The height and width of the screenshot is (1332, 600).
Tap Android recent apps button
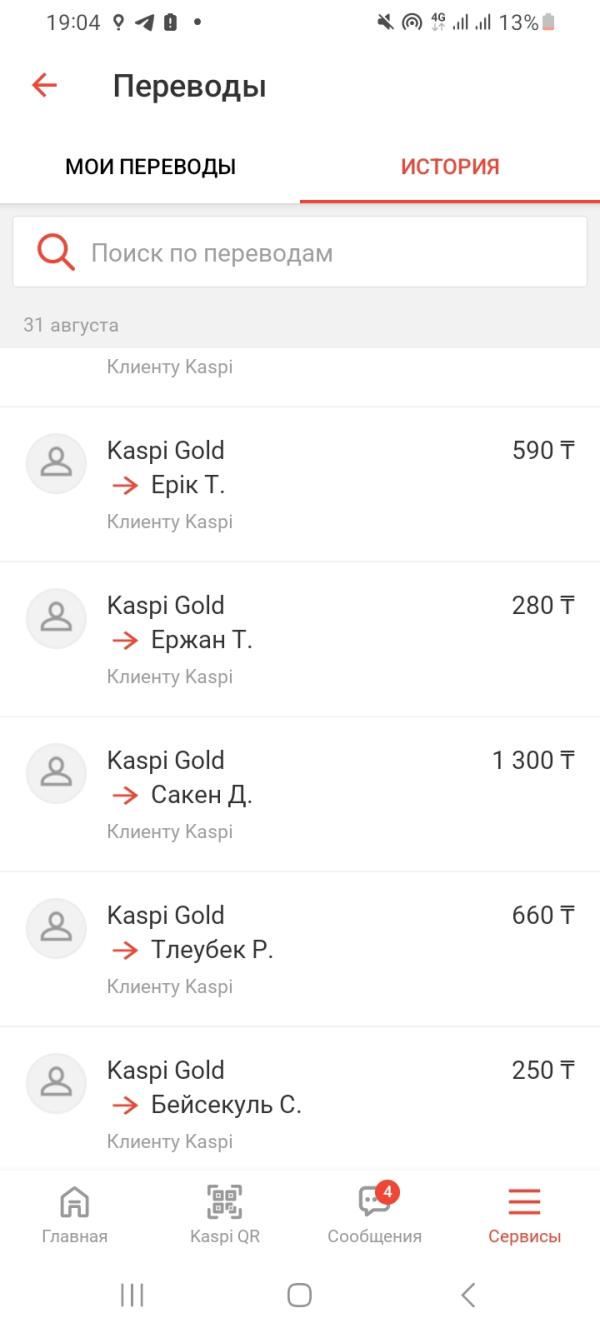click(x=132, y=1295)
